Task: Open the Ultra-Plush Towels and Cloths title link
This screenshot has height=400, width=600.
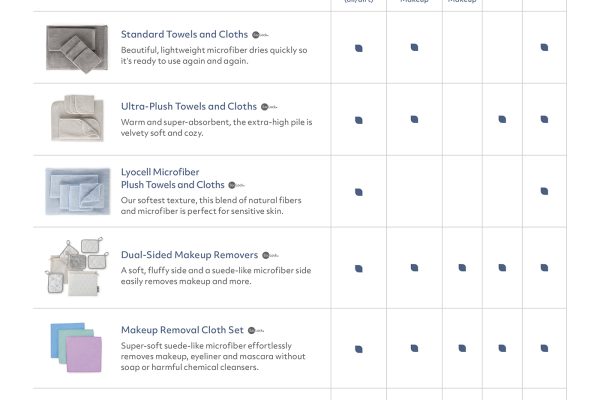Action: coord(189,106)
